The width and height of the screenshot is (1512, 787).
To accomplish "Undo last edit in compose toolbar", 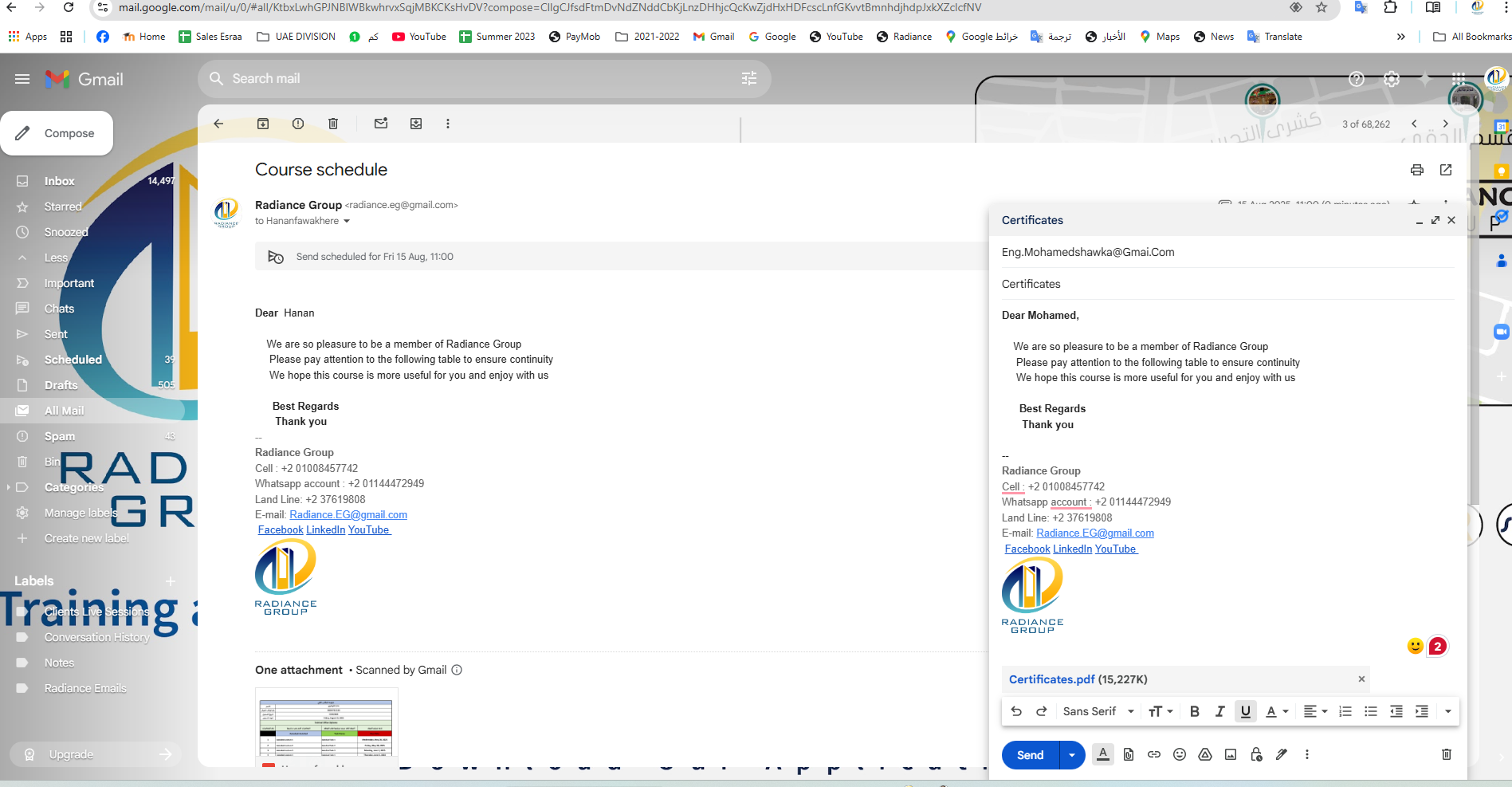I will click(x=1016, y=711).
